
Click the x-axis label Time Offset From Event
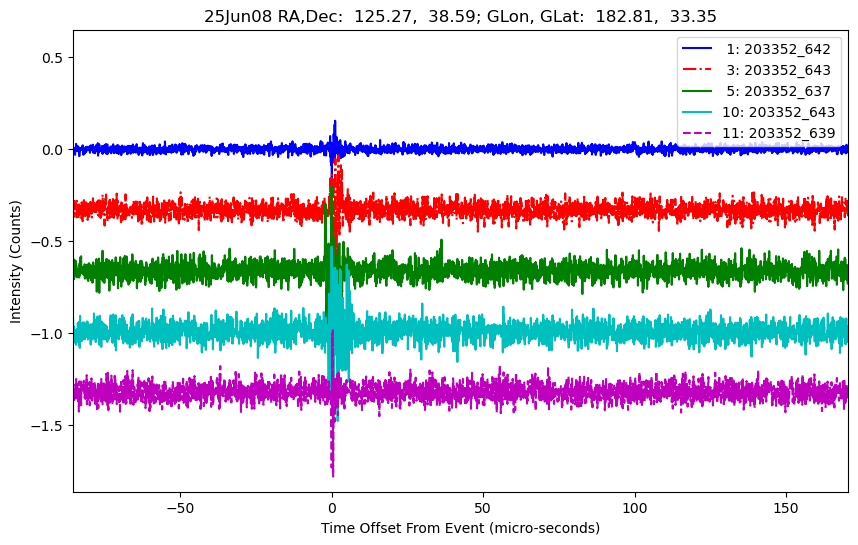[460, 528]
